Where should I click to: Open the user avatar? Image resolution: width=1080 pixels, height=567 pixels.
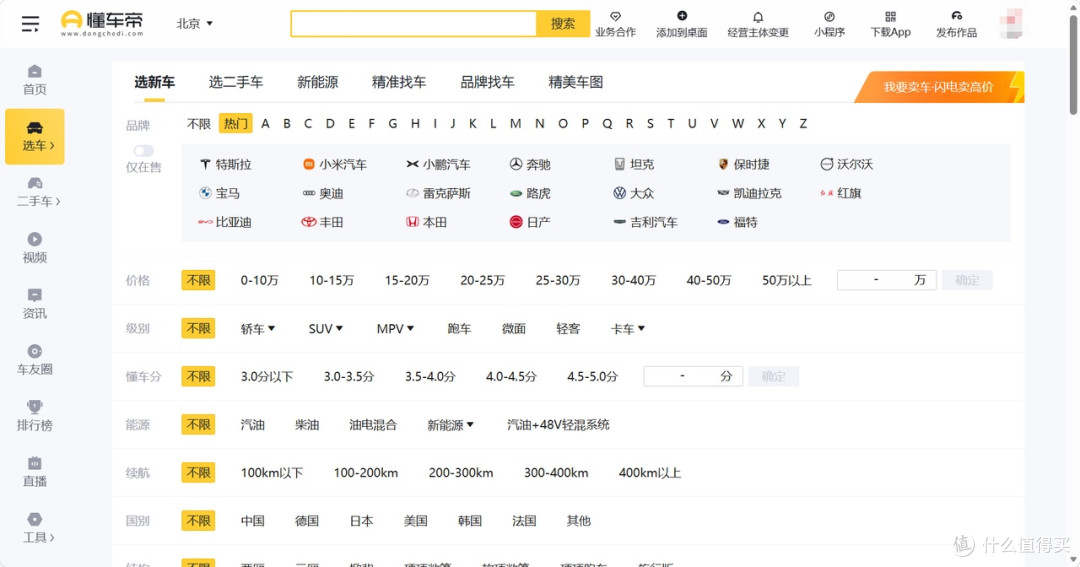coord(1010,24)
